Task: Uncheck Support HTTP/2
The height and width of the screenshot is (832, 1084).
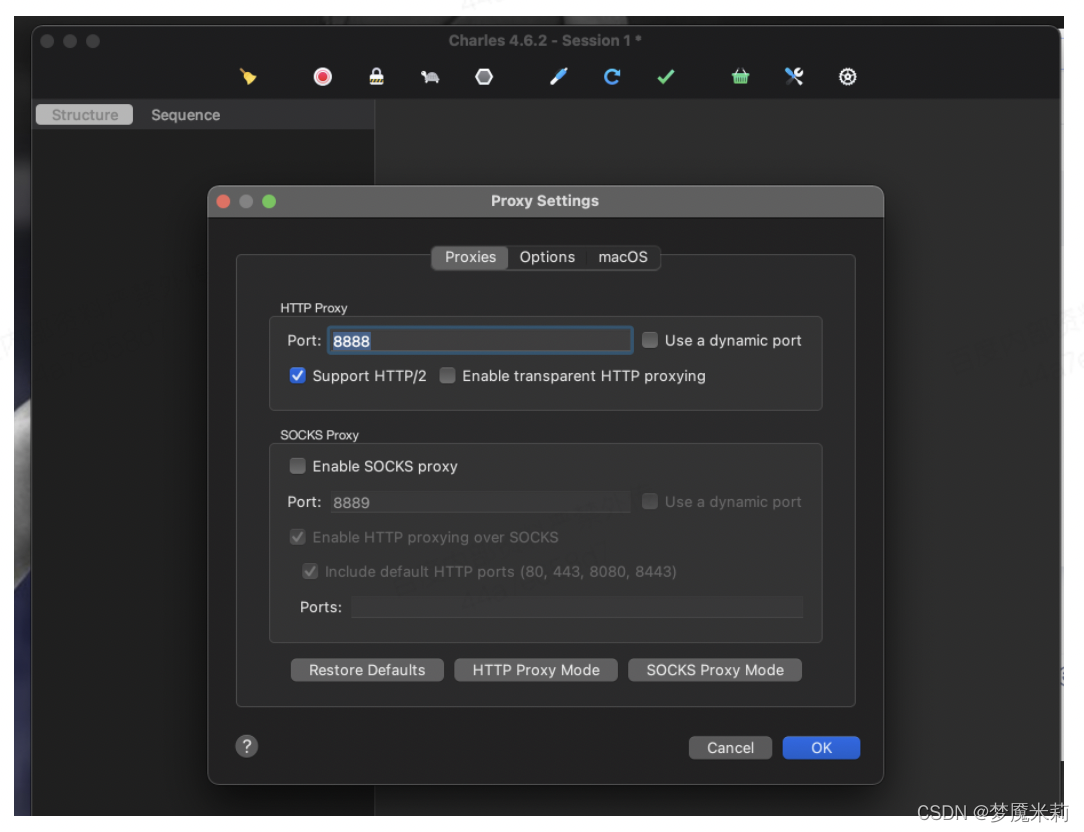Action: coord(297,376)
